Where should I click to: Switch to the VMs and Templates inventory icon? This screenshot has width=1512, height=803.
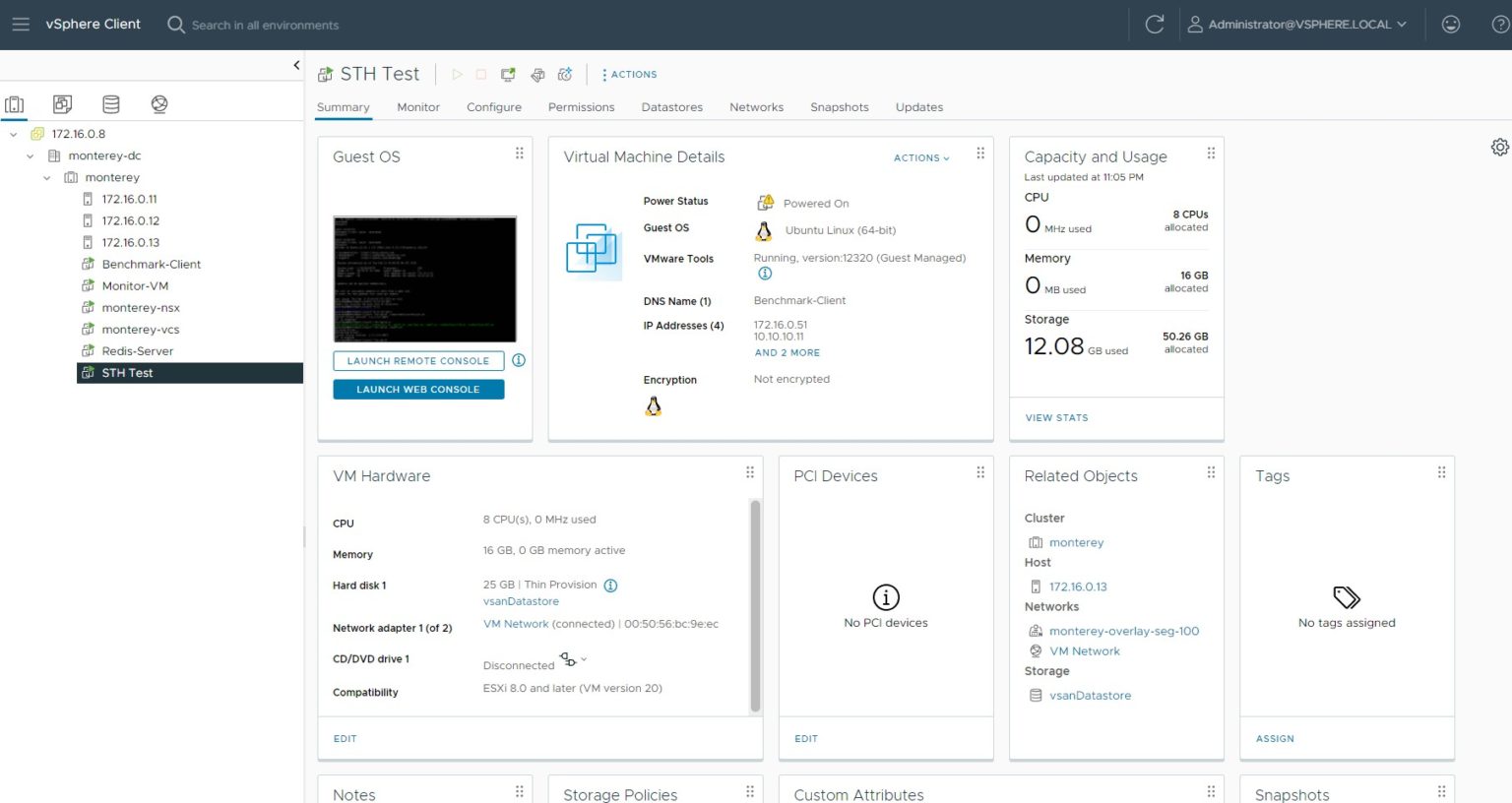click(62, 103)
